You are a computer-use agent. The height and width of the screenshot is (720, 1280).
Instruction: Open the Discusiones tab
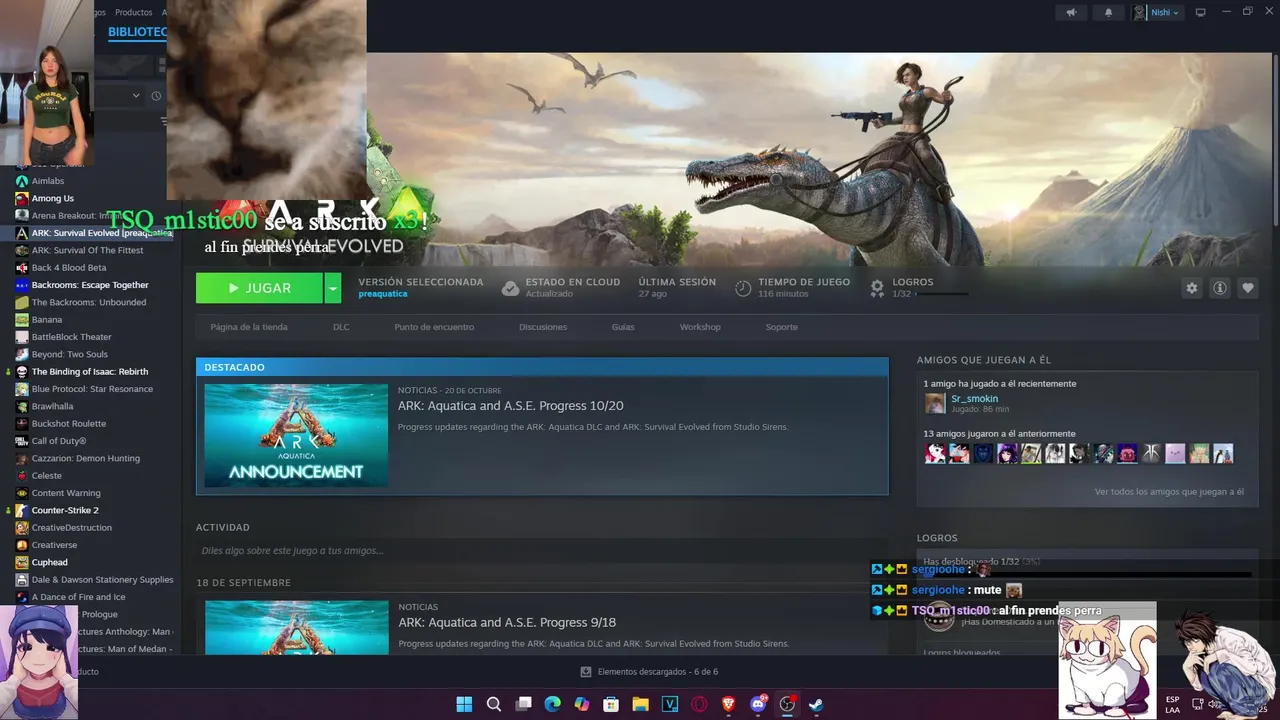point(543,327)
